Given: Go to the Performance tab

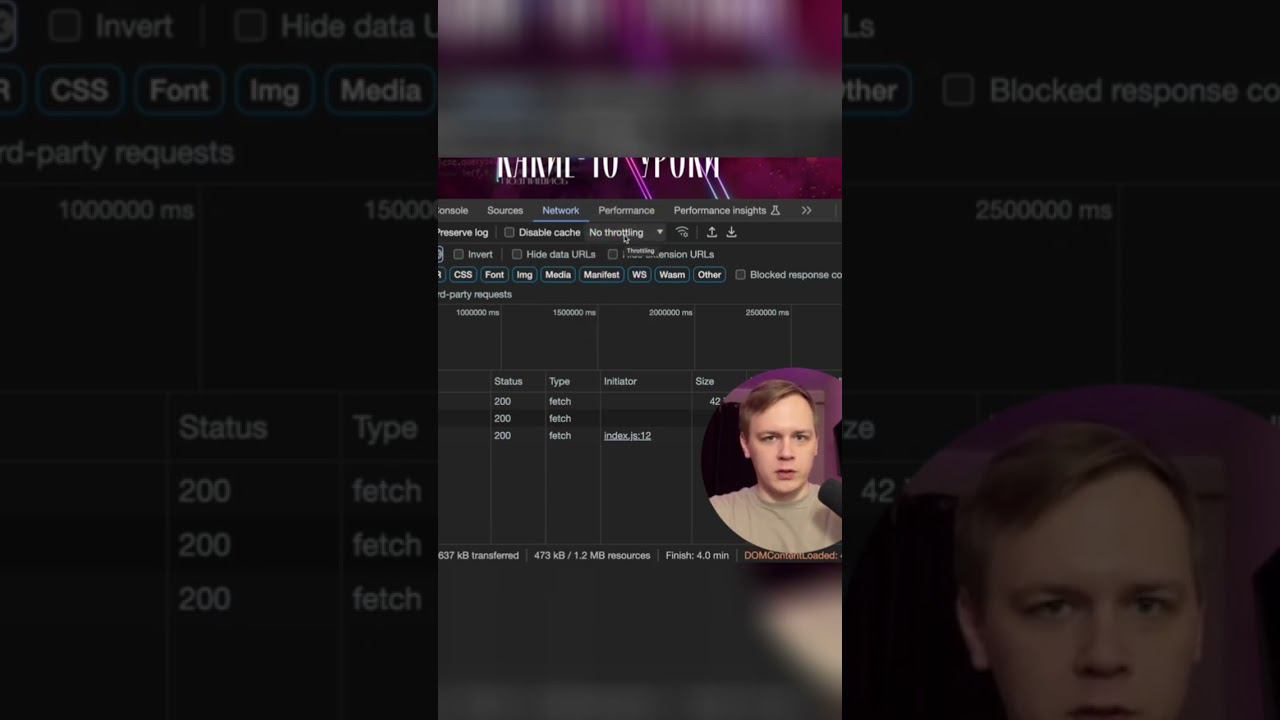Looking at the screenshot, I should tap(626, 211).
